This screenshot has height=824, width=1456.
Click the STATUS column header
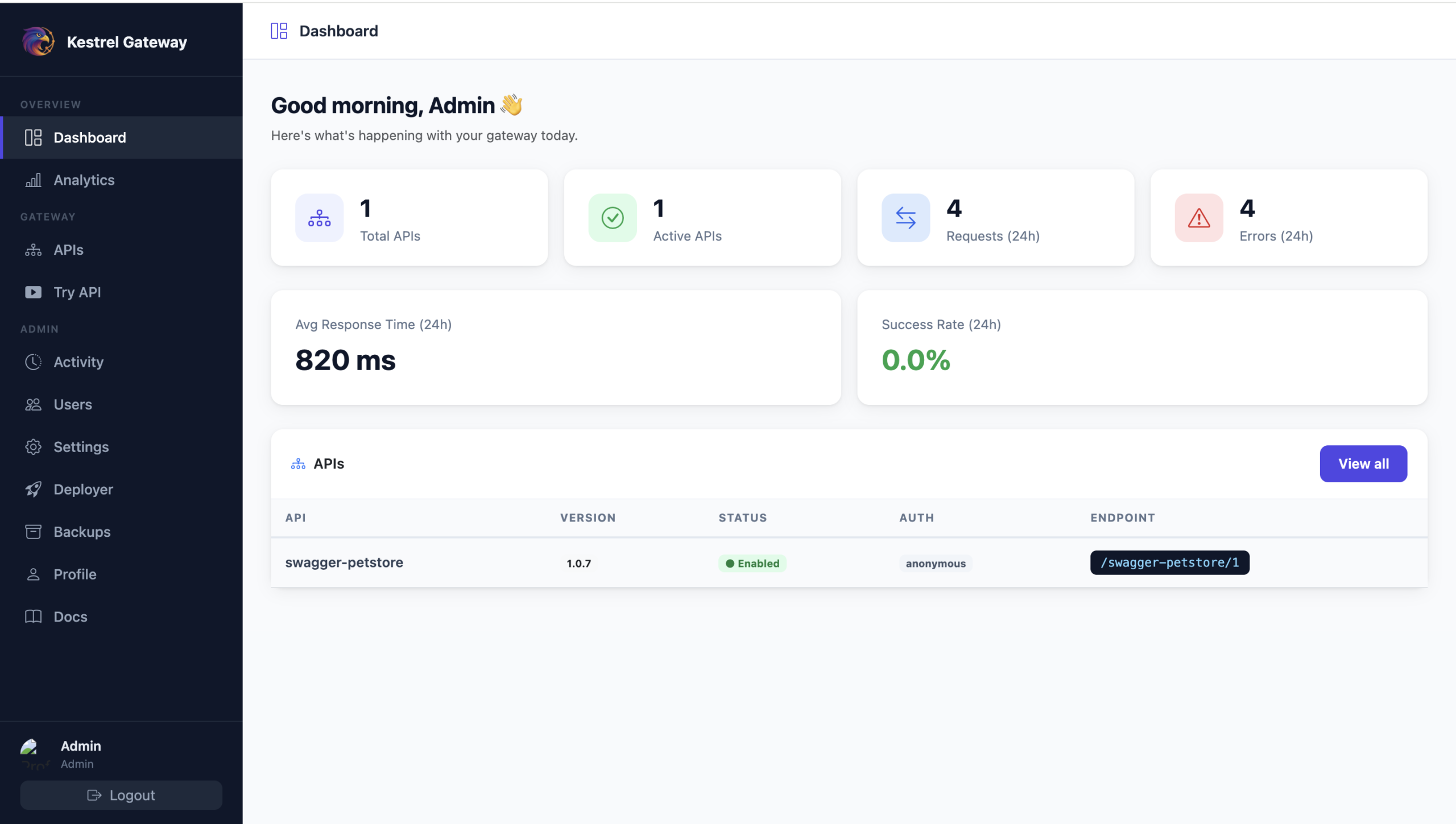click(742, 518)
